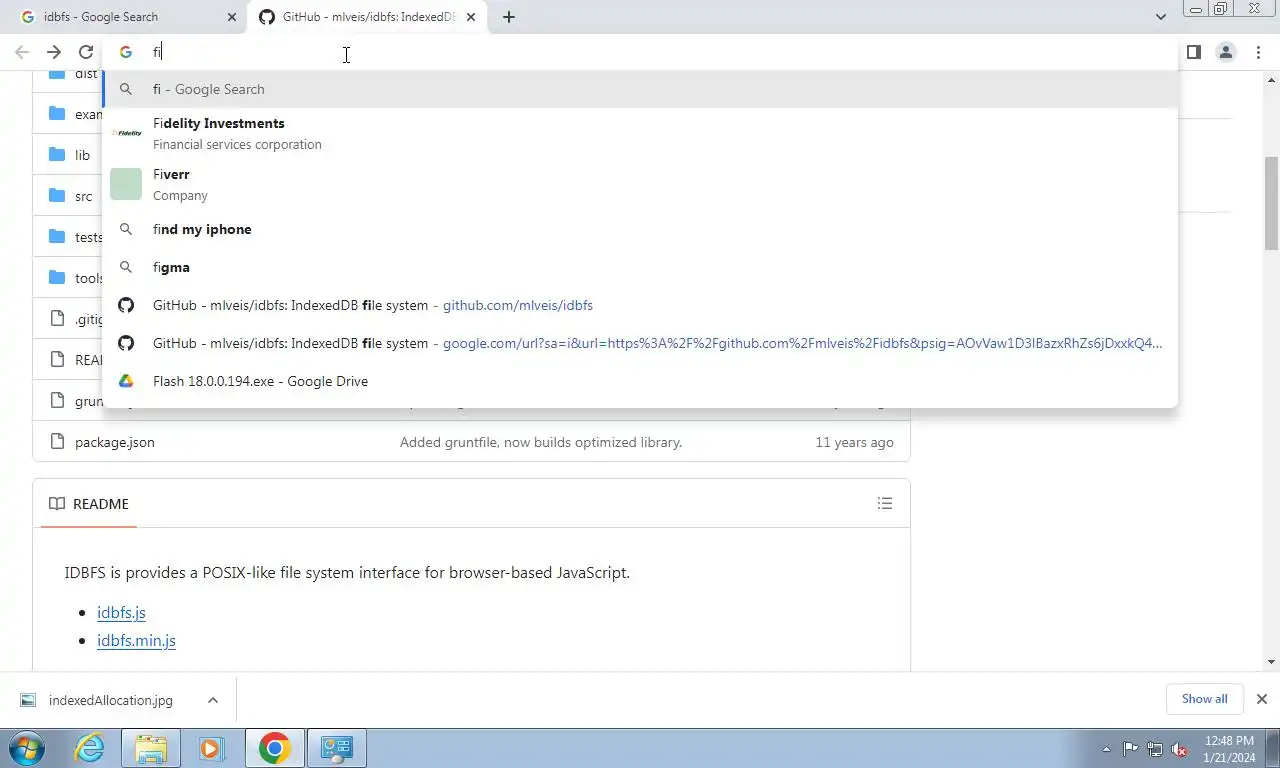
Task: Click the network tray icon
Action: coord(1155,749)
